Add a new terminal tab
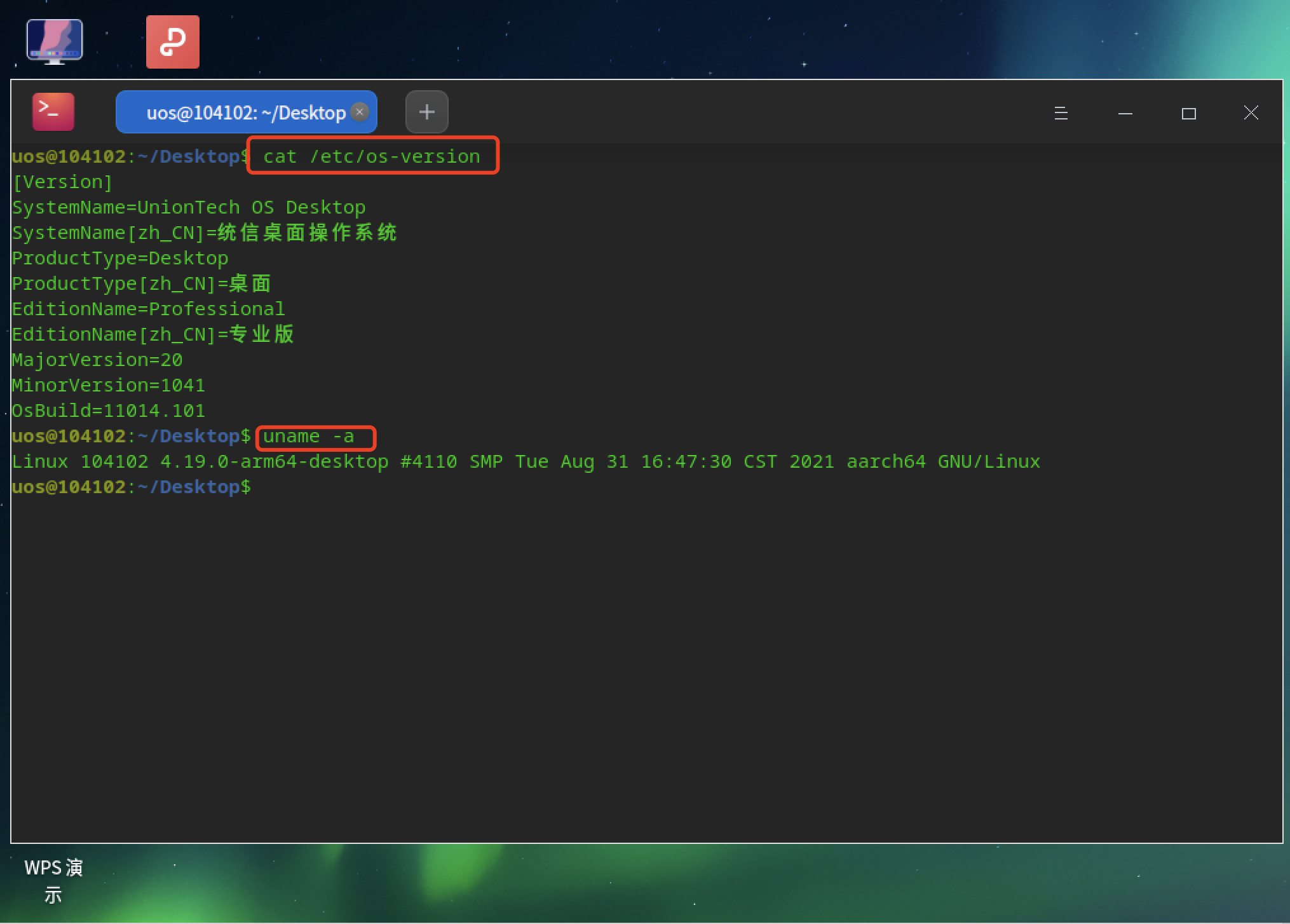Screen dimensions: 1290x924 pos(426,112)
